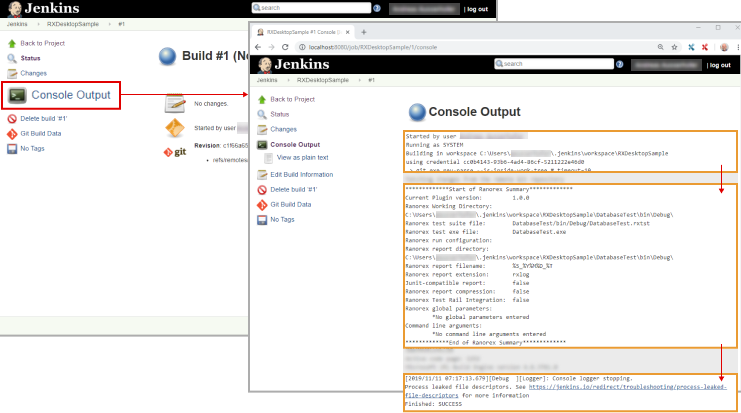Viewport: 741px width, 413px height.
Task: Click the No changes notepad icon
Action: click(175, 103)
